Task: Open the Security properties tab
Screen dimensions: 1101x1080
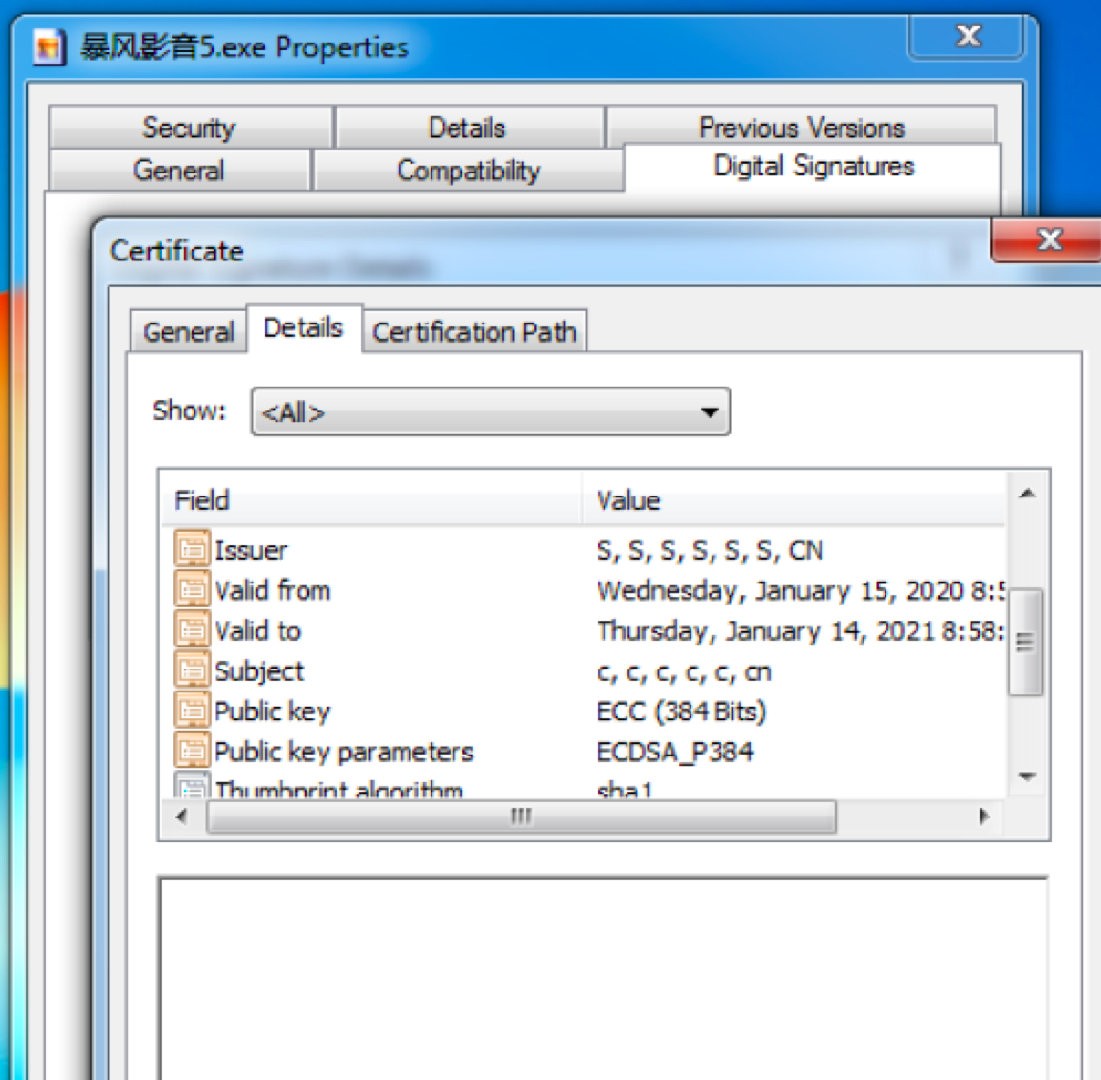Action: (x=188, y=128)
